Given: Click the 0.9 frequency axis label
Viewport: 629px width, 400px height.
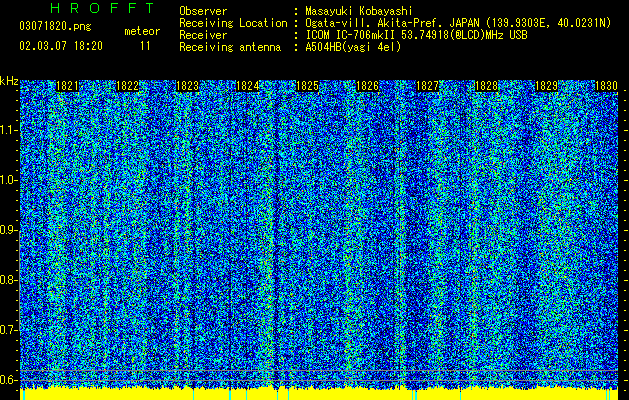Looking at the screenshot, I should (x=7, y=230).
